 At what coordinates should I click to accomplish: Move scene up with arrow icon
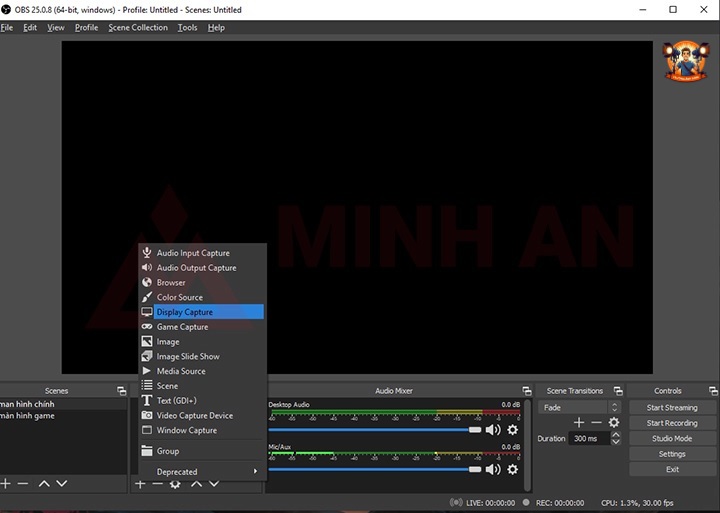click(44, 484)
